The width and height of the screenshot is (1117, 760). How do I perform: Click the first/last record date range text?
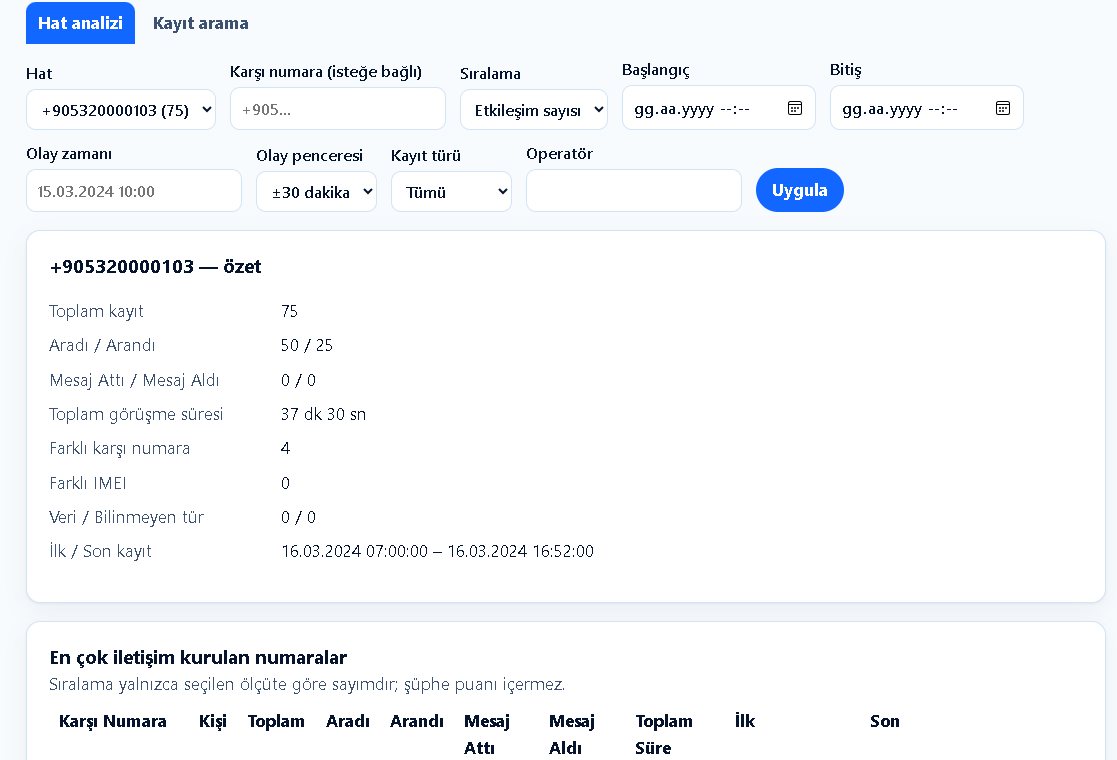pyautogui.click(x=437, y=551)
